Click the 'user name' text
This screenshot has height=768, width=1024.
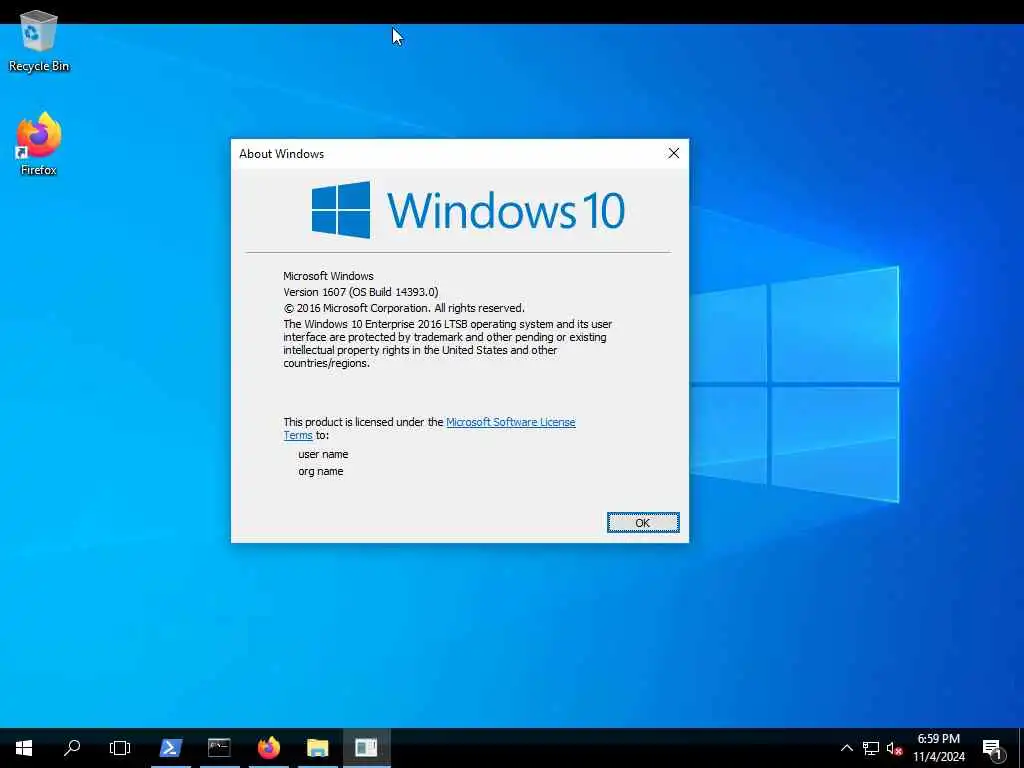323,454
